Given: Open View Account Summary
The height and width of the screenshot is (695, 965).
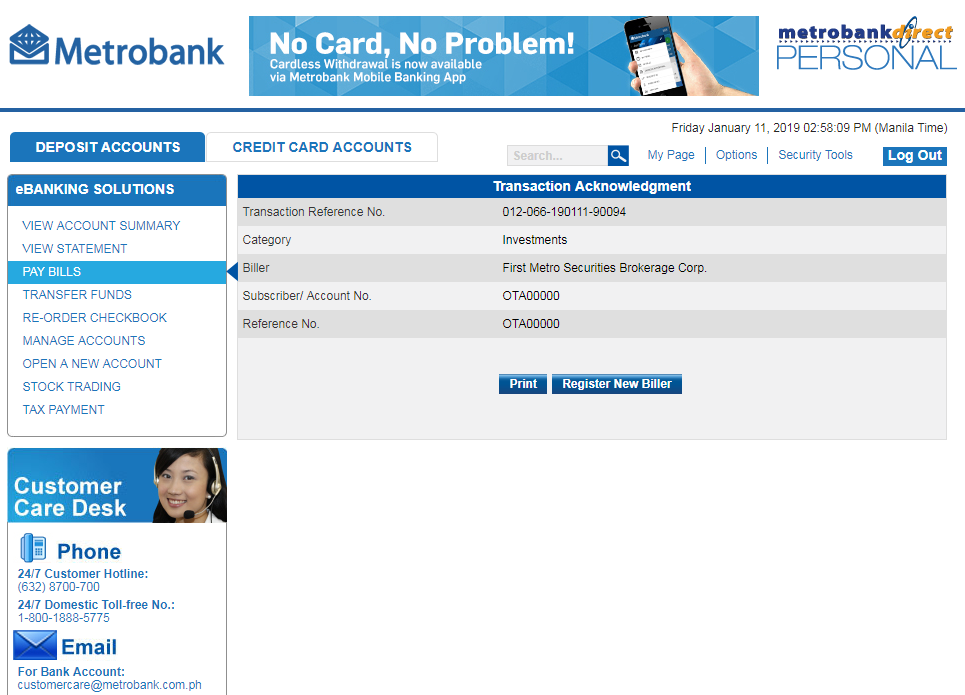Looking at the screenshot, I should click(101, 226).
